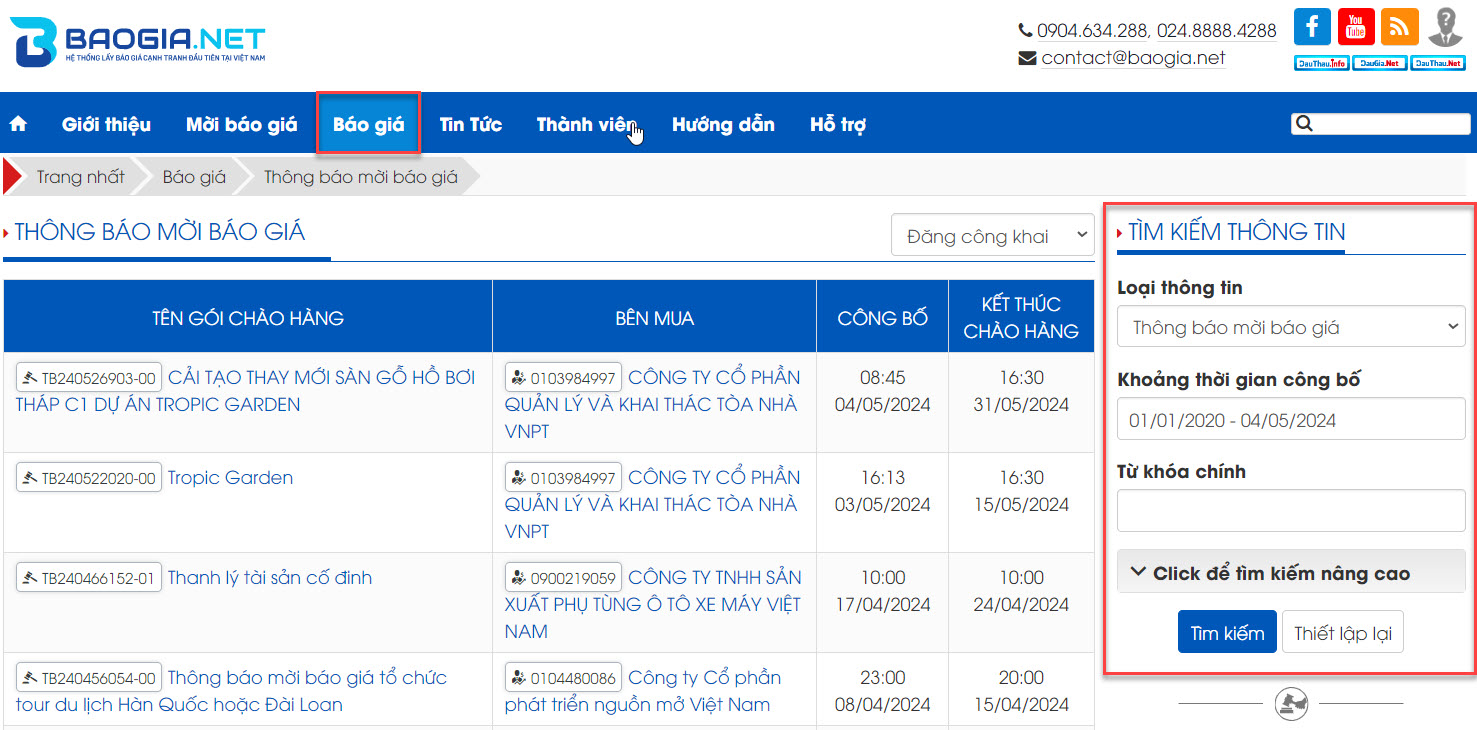
Task: Open the RSS feed icon
Action: click(1399, 27)
